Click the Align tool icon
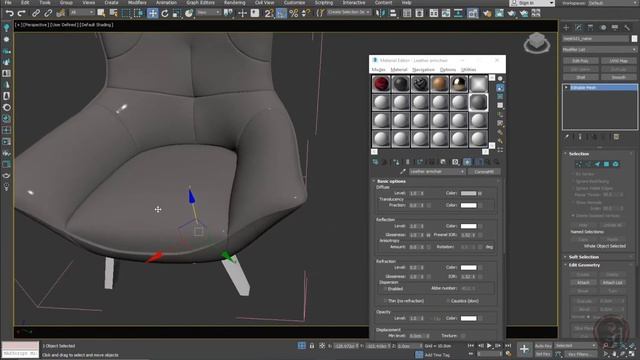 pyautogui.click(x=393, y=13)
